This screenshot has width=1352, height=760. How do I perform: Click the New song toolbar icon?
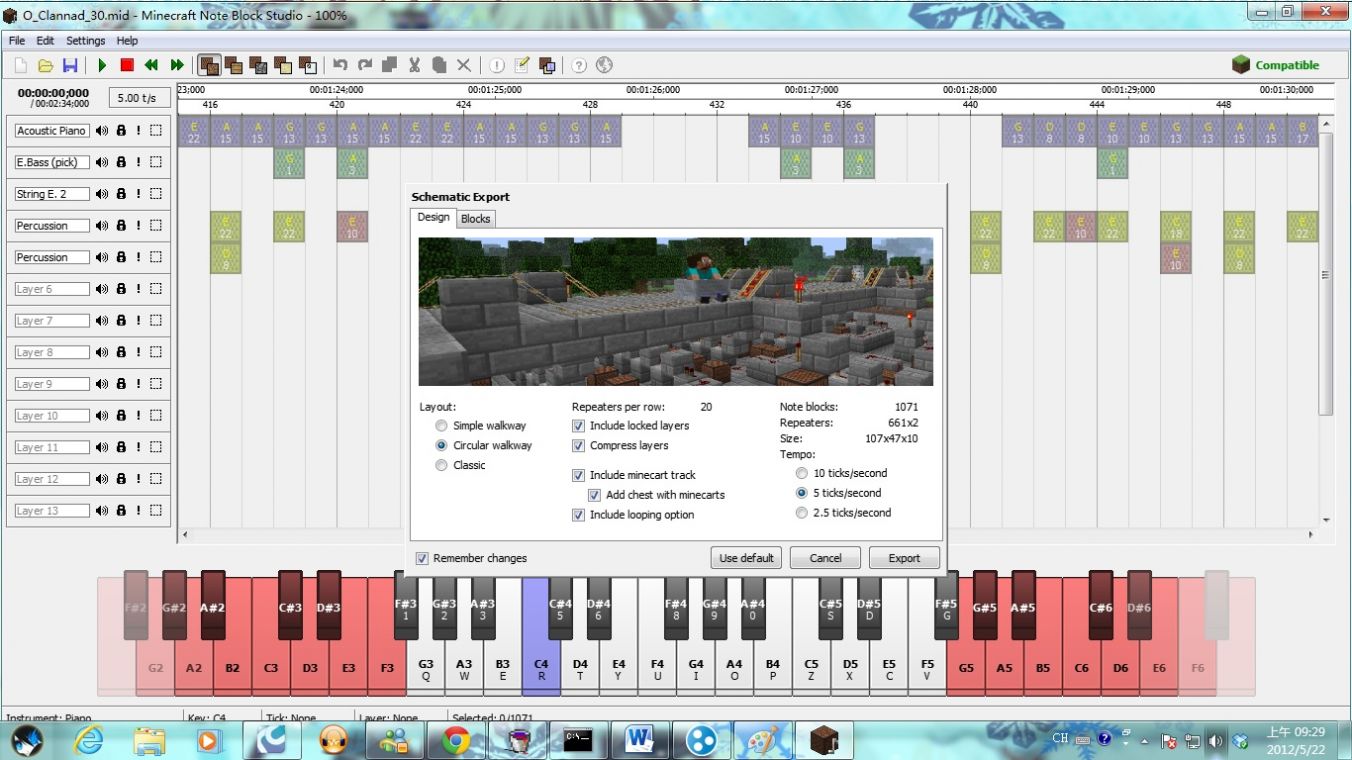21,65
